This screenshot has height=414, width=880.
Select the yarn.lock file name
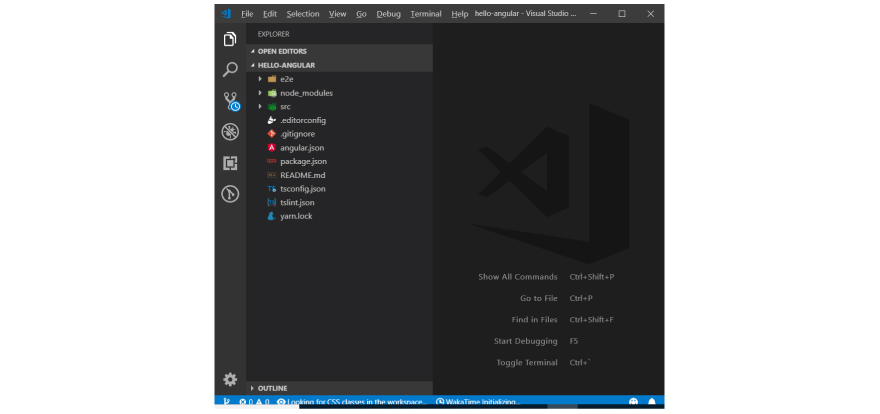296,216
